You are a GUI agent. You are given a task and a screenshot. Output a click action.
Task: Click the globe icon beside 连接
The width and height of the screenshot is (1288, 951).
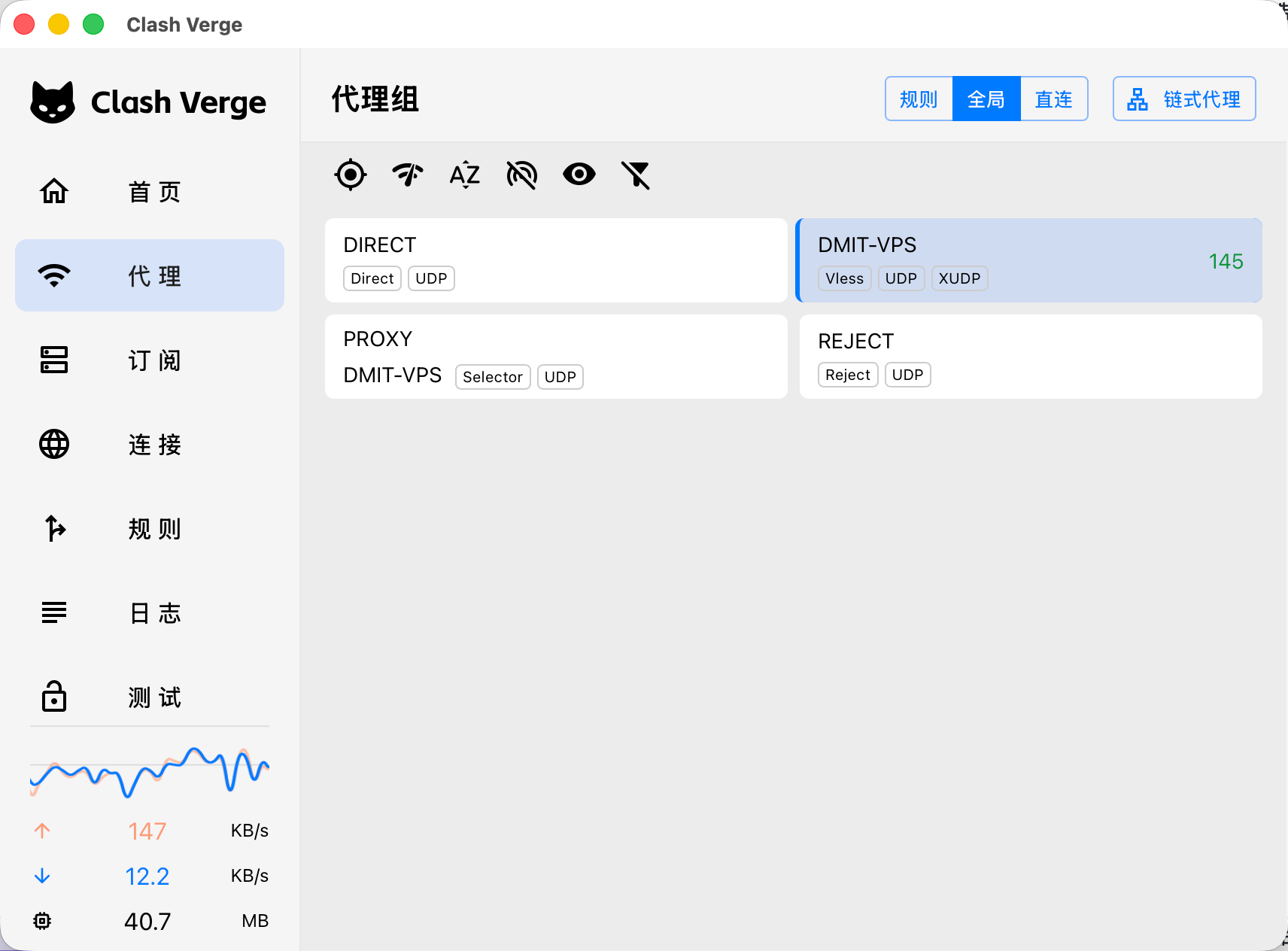coord(54,444)
